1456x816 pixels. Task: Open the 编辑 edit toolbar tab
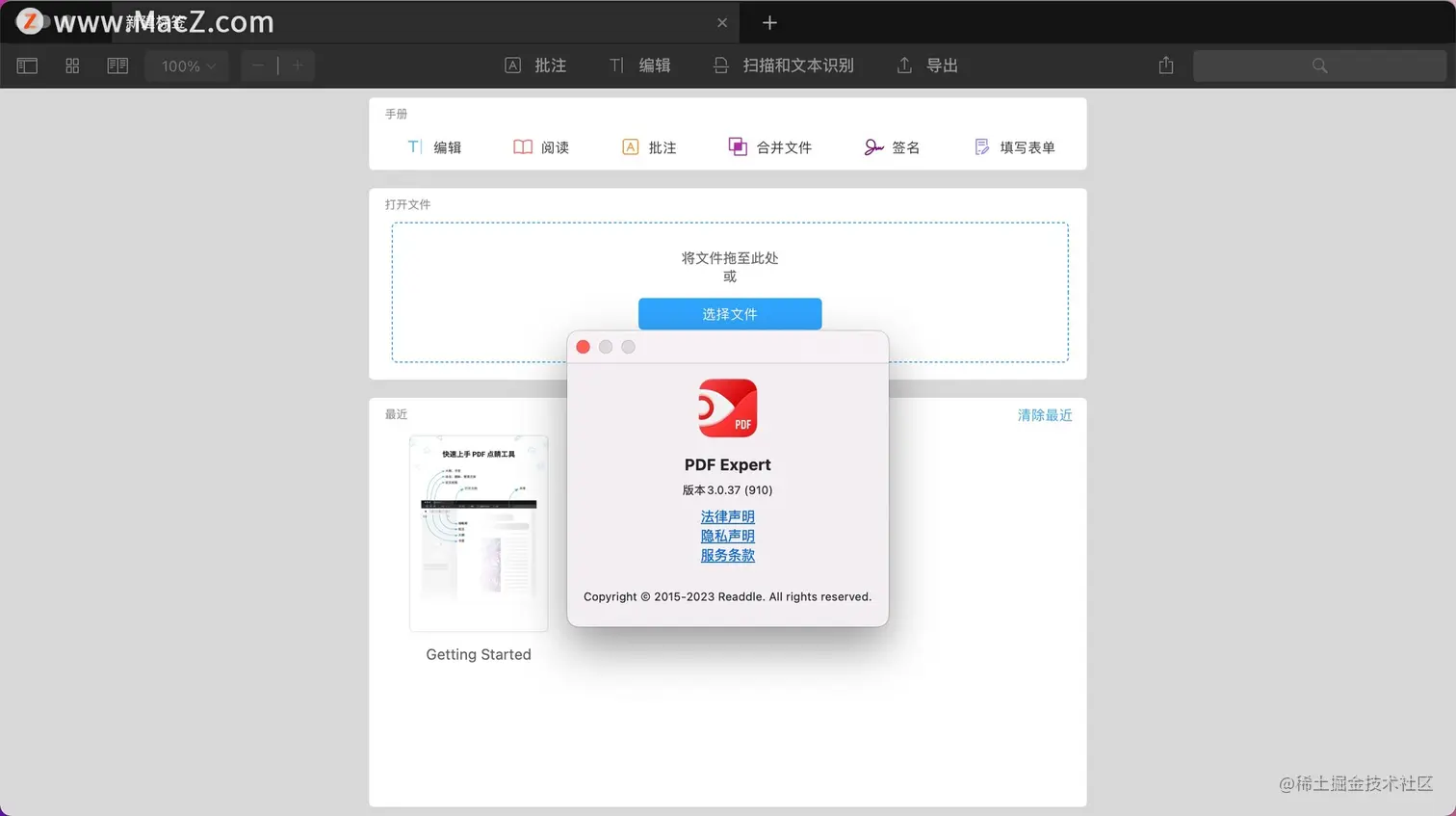(639, 66)
